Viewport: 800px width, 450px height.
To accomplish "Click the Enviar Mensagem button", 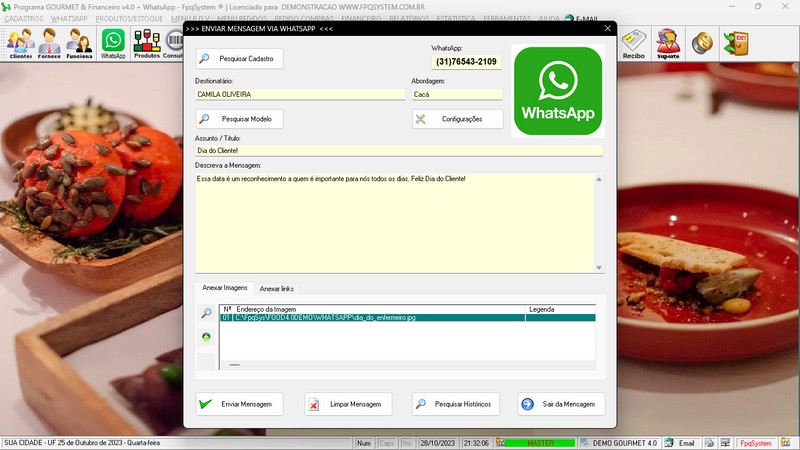I will (239, 404).
